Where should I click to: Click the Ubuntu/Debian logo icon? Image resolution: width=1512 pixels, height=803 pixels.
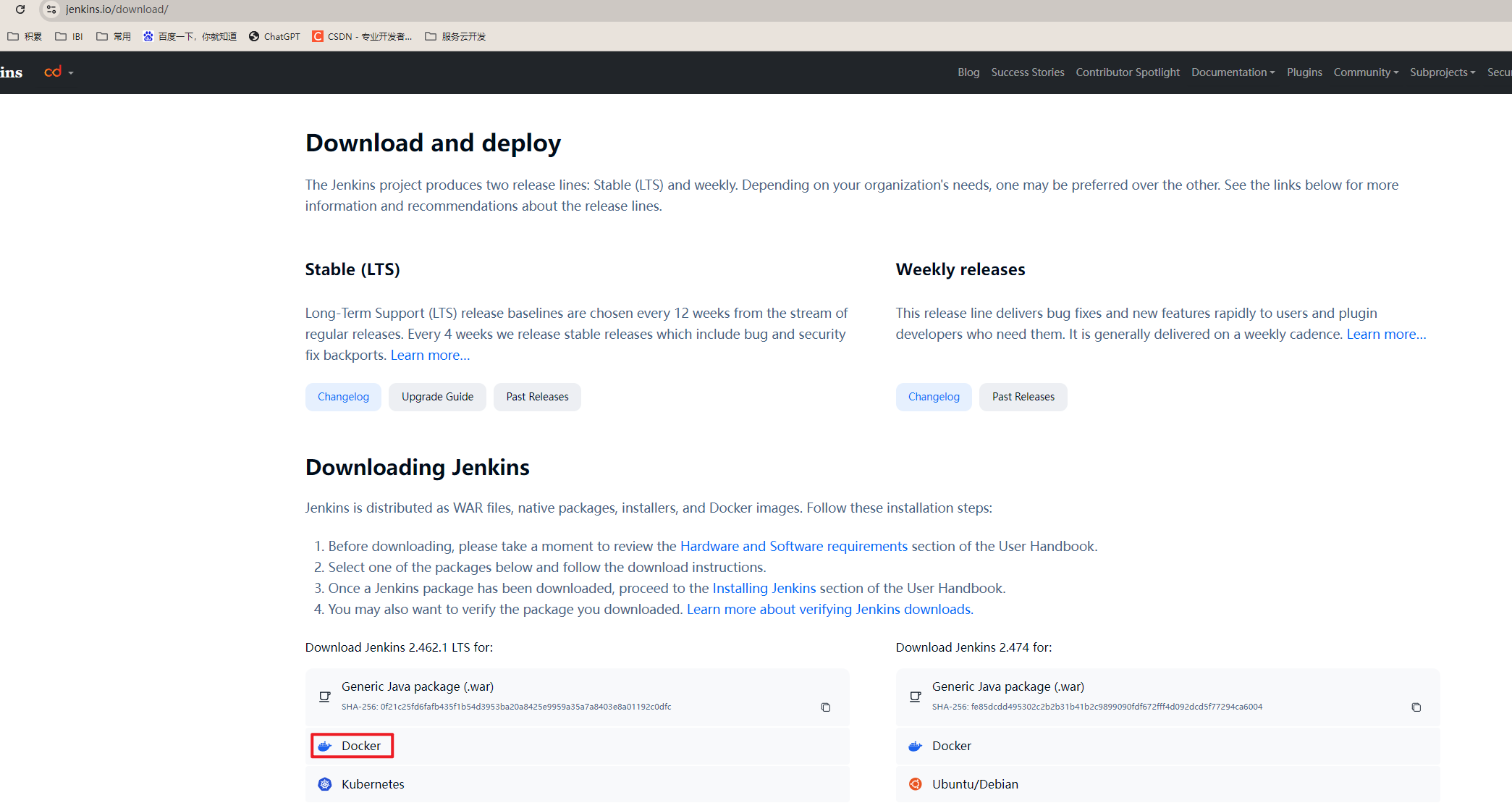coord(916,784)
